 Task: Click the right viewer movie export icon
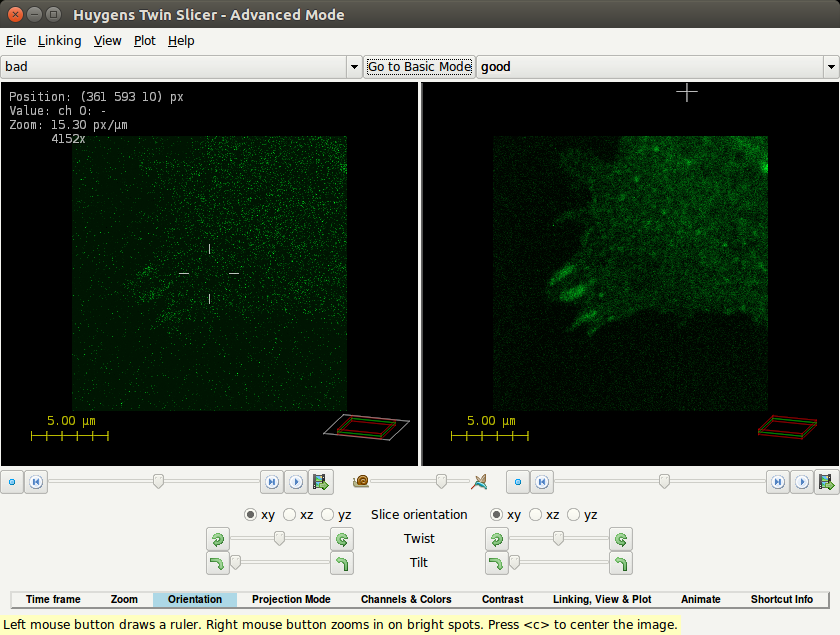(827, 482)
